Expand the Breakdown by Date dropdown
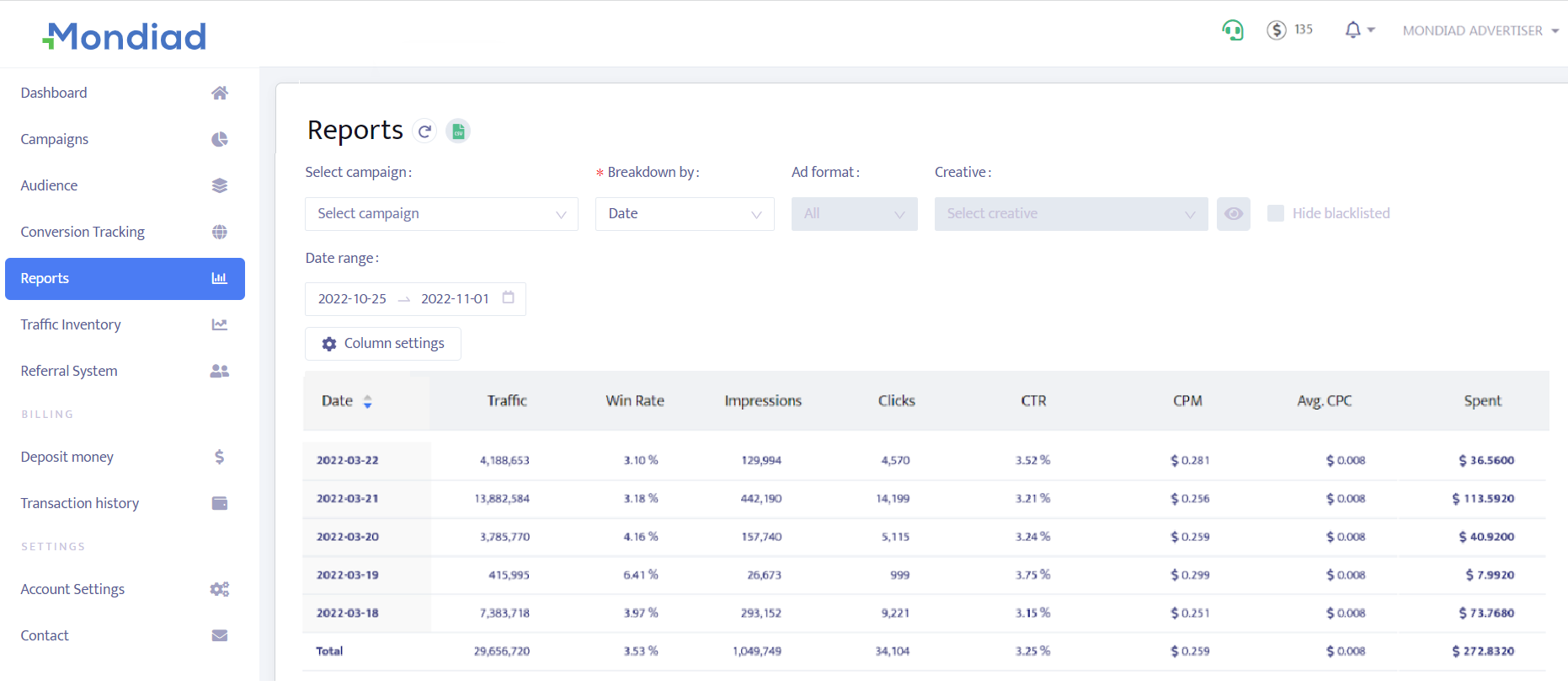 point(684,214)
